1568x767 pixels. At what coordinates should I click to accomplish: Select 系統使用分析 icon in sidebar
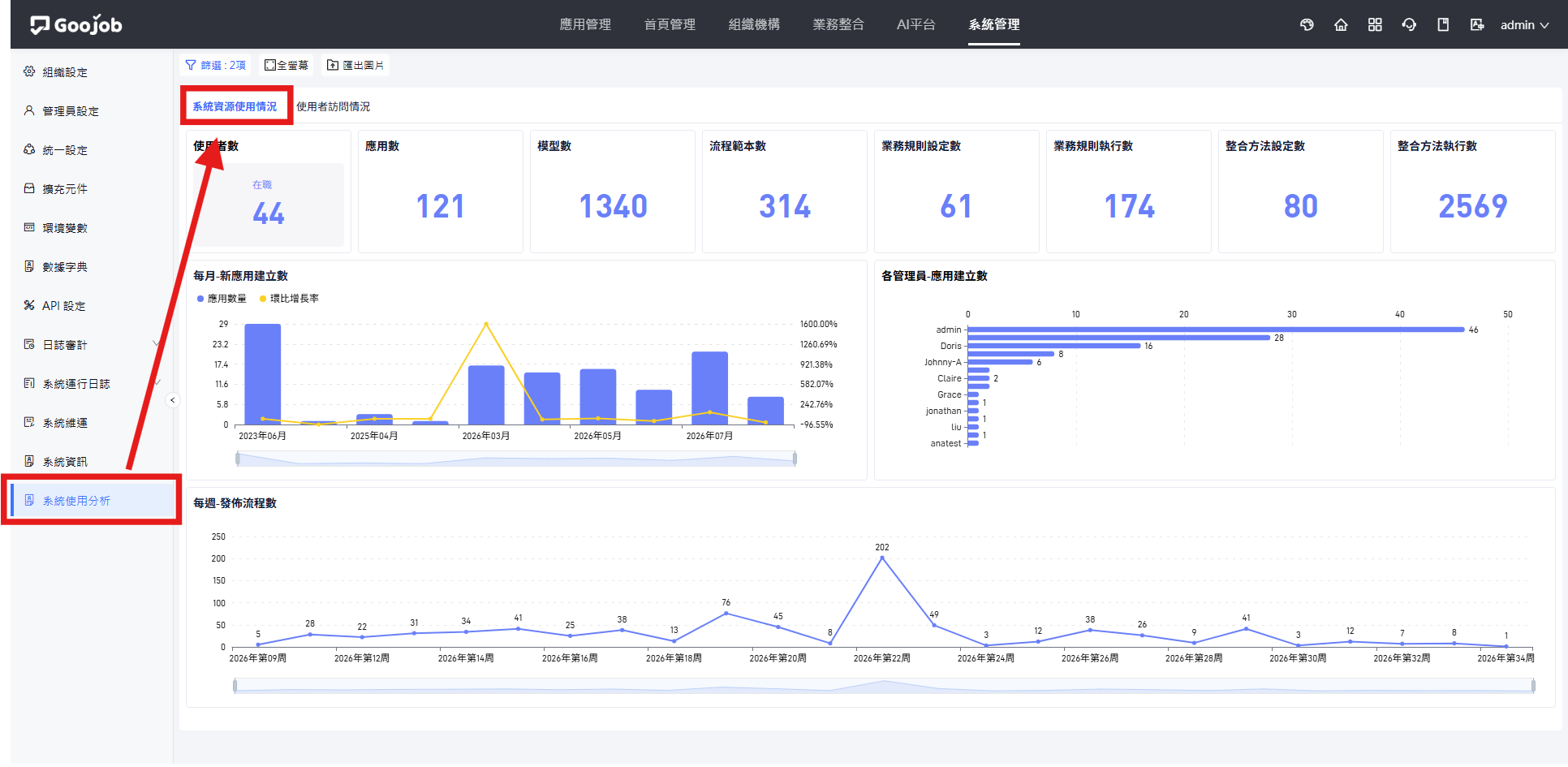coord(29,500)
